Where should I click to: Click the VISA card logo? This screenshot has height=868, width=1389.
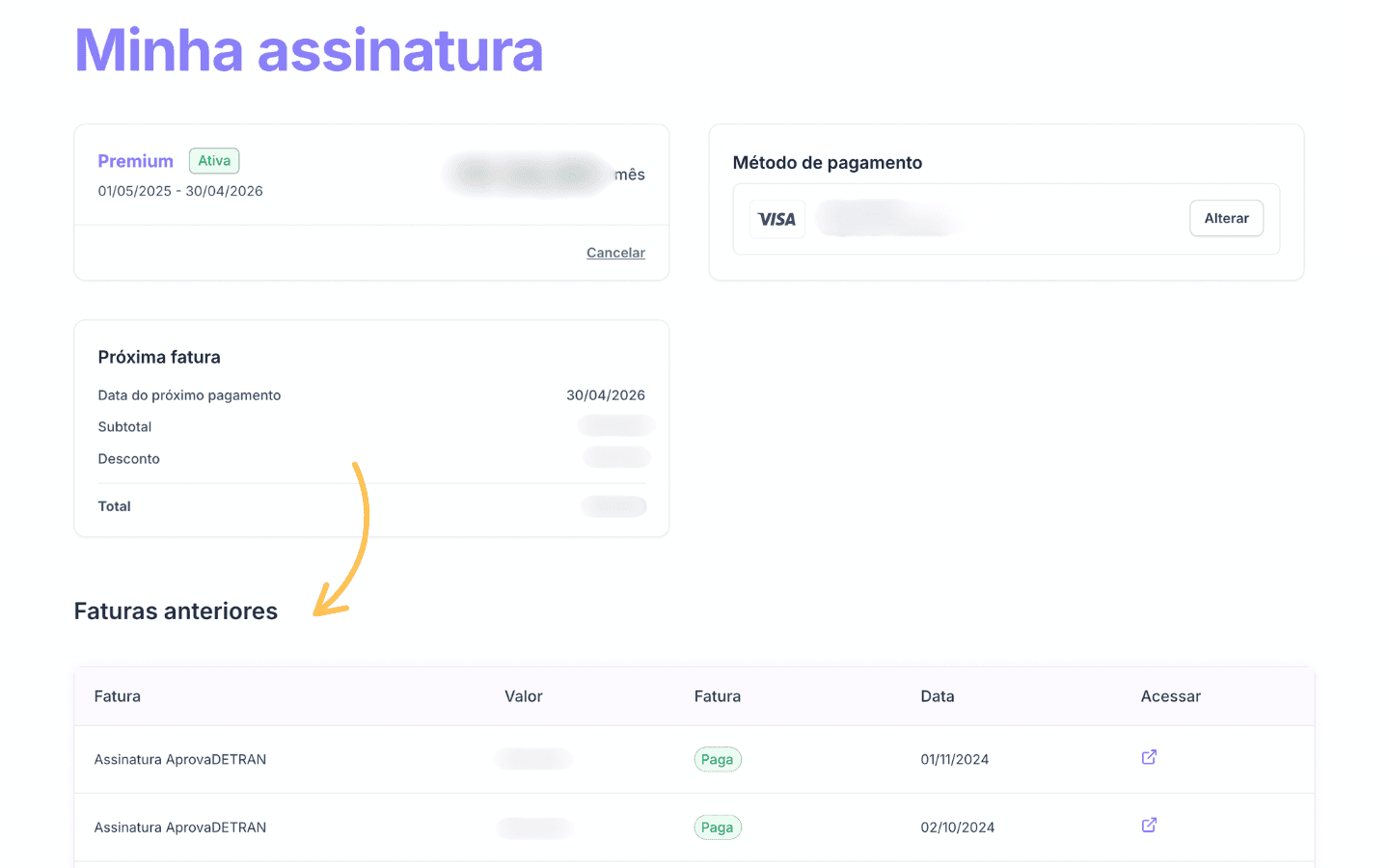click(x=777, y=219)
